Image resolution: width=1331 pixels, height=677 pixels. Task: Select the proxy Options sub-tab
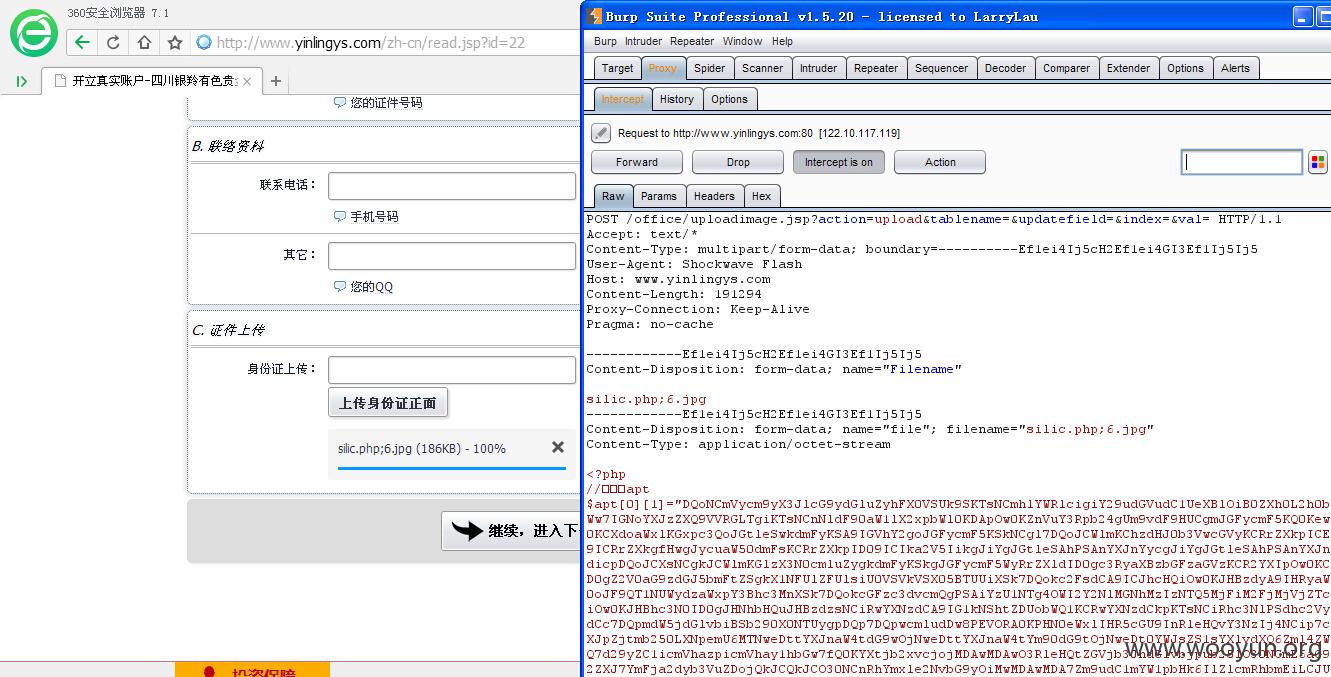(x=729, y=99)
